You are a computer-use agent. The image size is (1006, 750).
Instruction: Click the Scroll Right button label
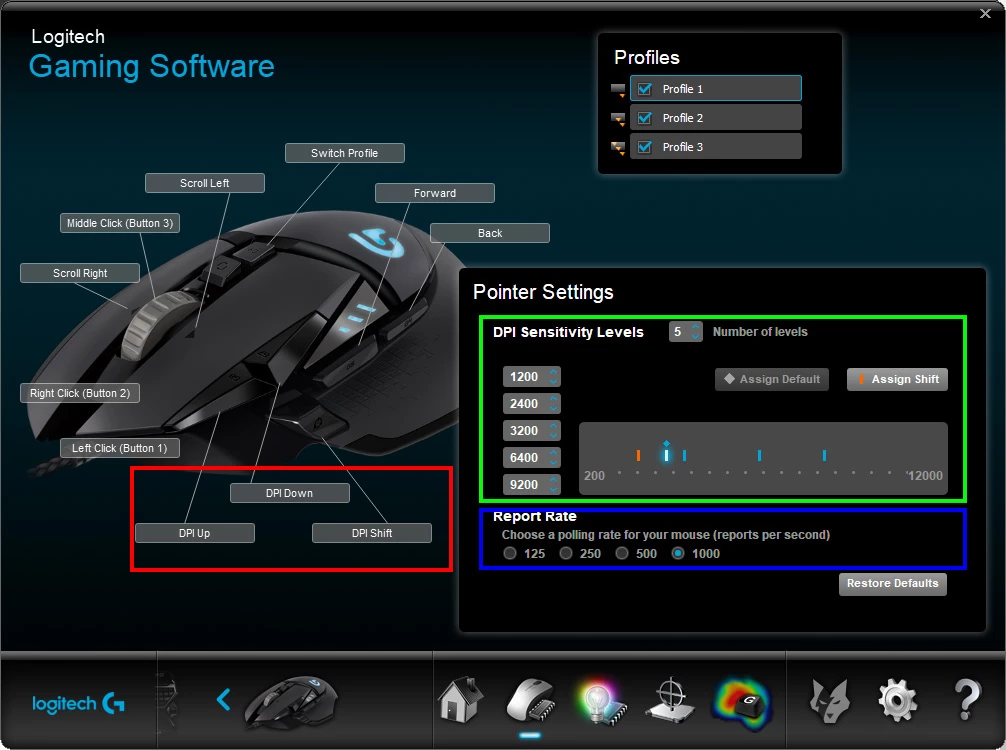point(80,273)
